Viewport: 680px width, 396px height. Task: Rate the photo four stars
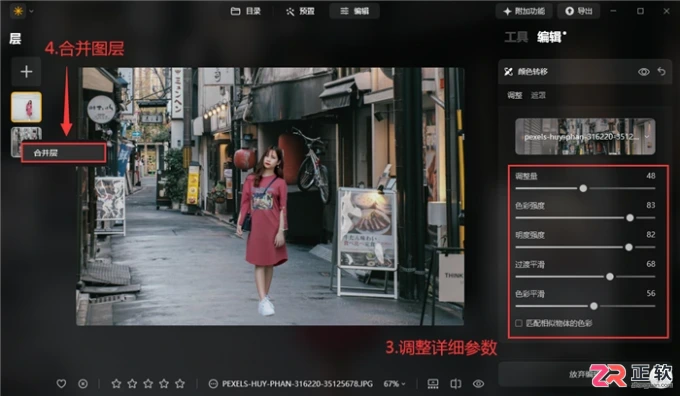tap(164, 384)
